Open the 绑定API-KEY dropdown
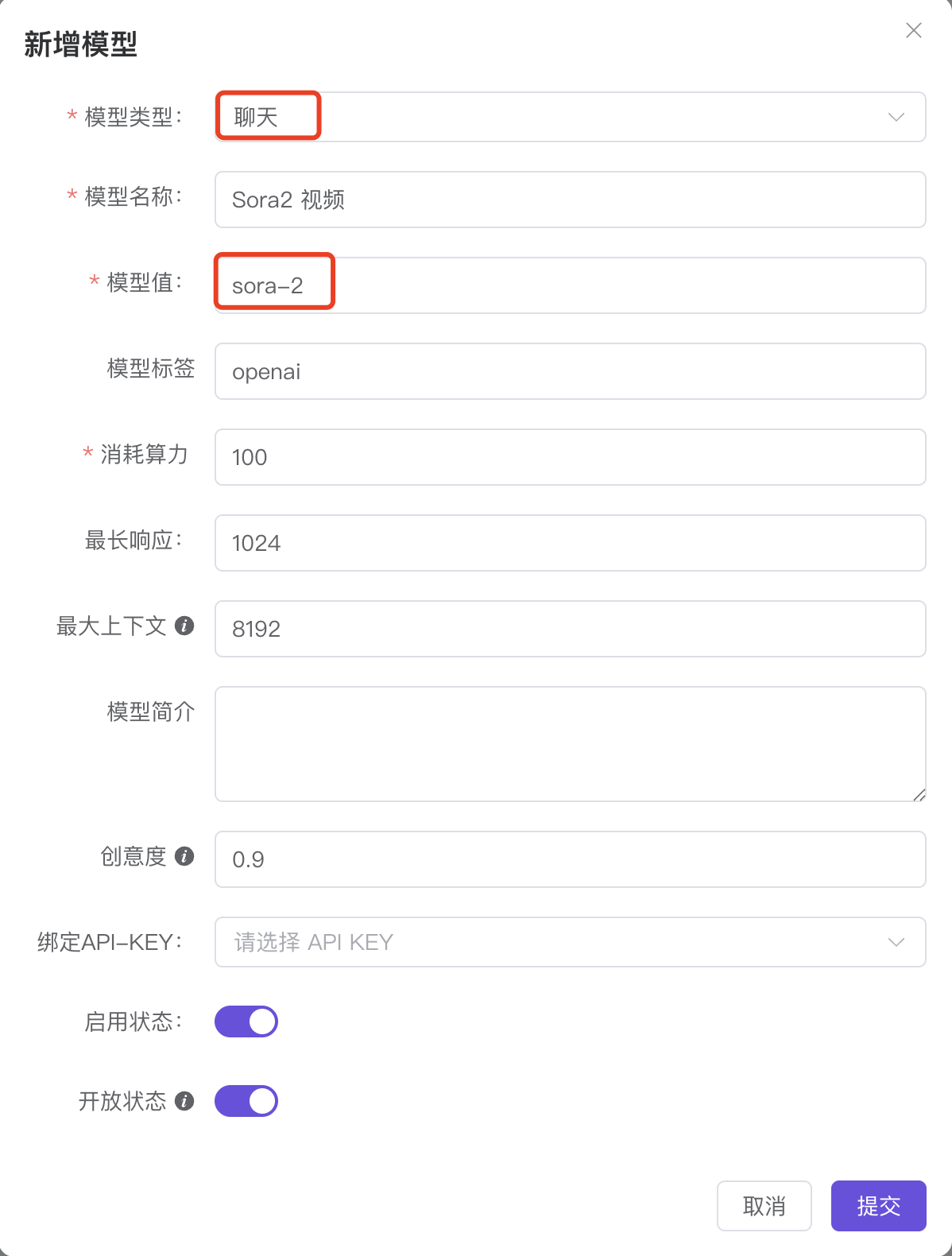Viewport: 952px width, 1256px height. [x=570, y=942]
